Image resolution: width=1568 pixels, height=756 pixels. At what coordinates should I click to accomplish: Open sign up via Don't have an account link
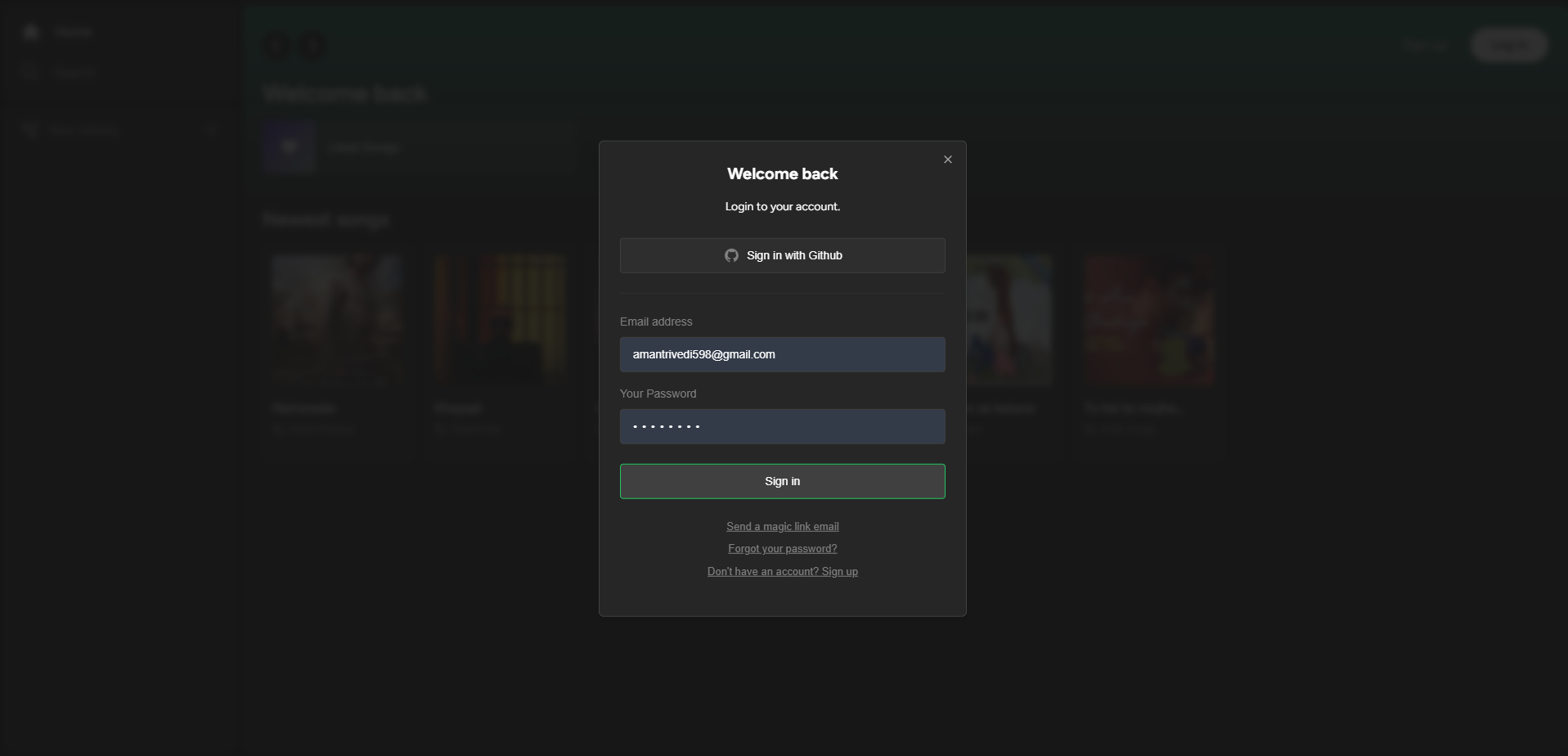pos(782,571)
